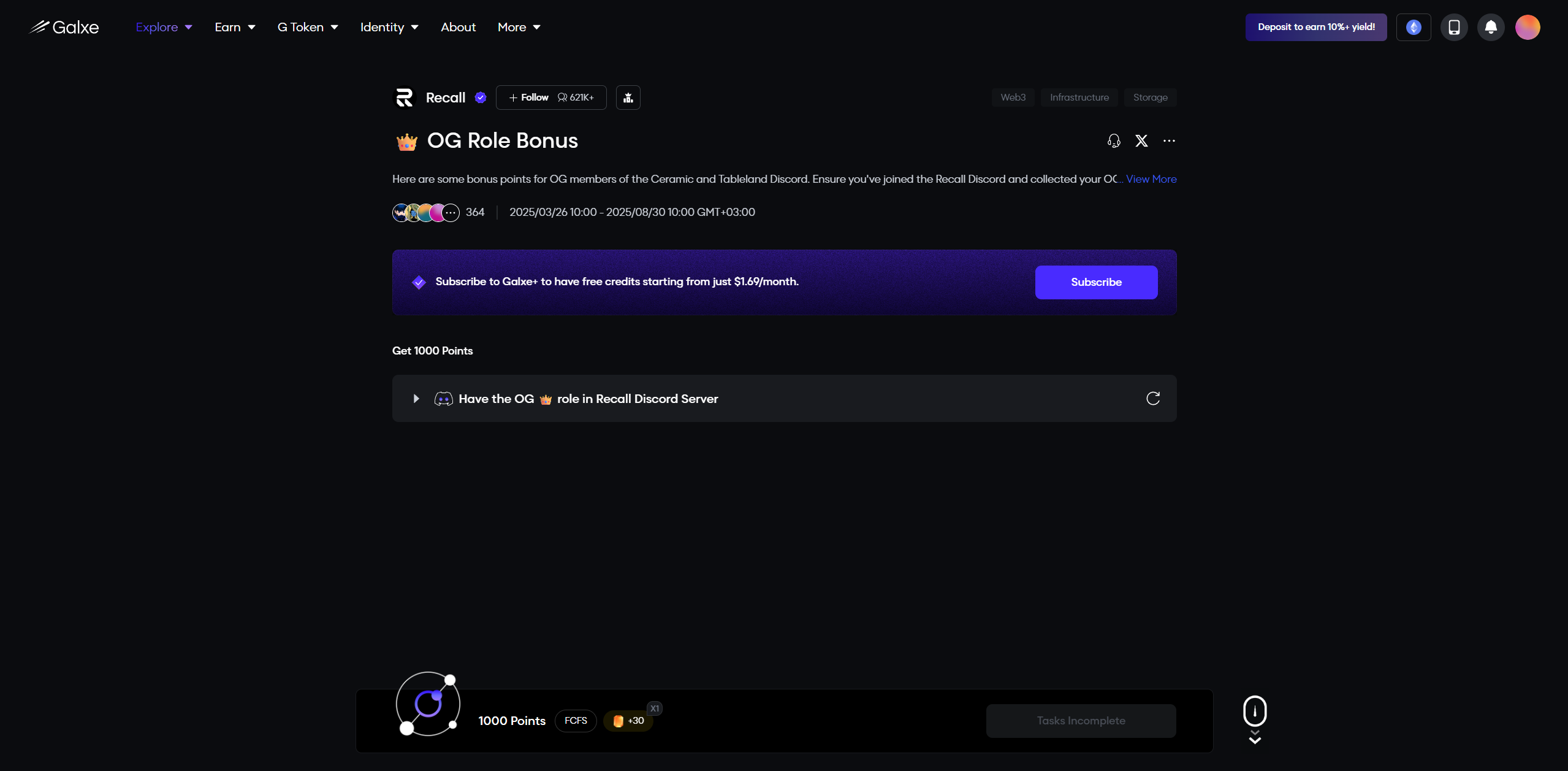Click View More in description
Image resolution: width=1568 pixels, height=771 pixels.
1151,179
